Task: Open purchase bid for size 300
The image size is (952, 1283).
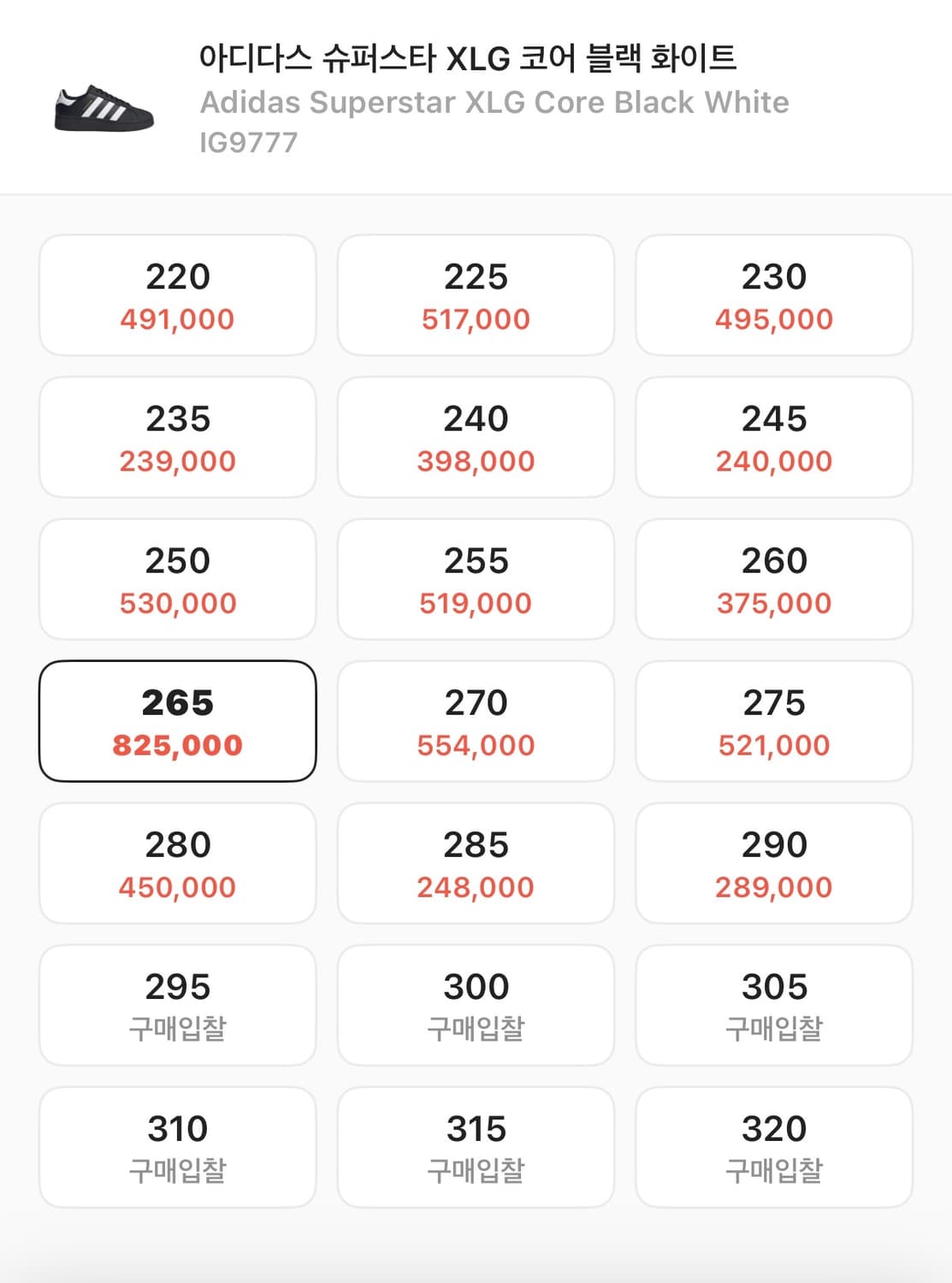Action: coord(476,1006)
